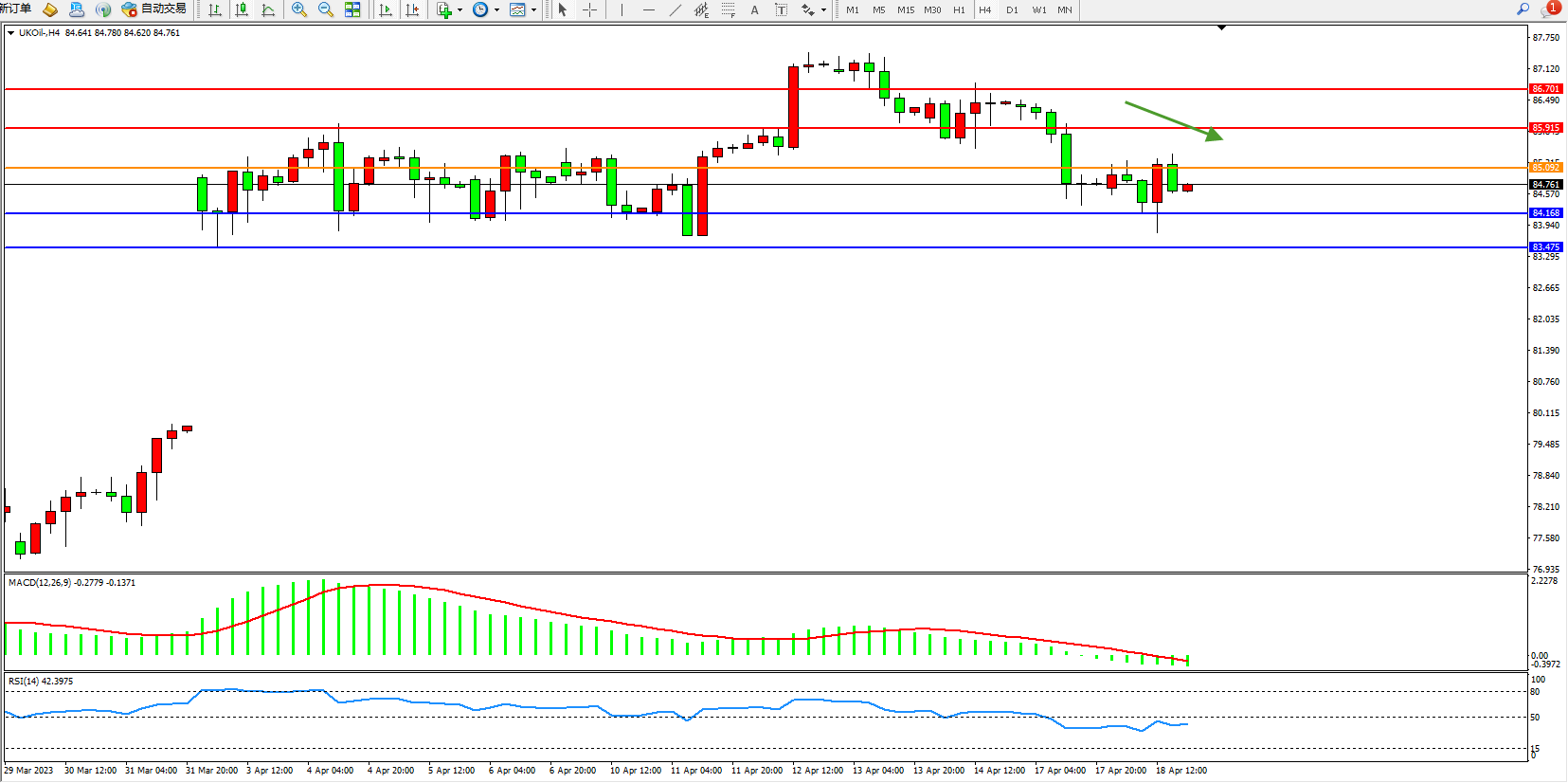The image size is (1568, 783).
Task: Open the search magnifier icon
Action: 1523,9
